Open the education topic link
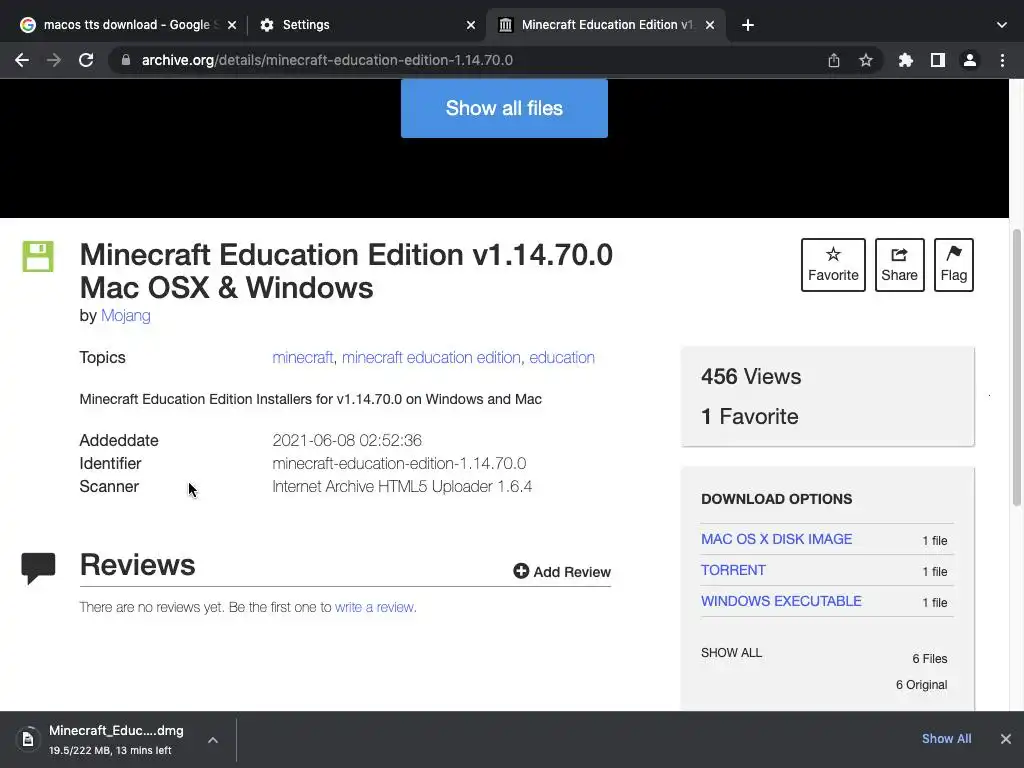The image size is (1024, 768). 562,357
